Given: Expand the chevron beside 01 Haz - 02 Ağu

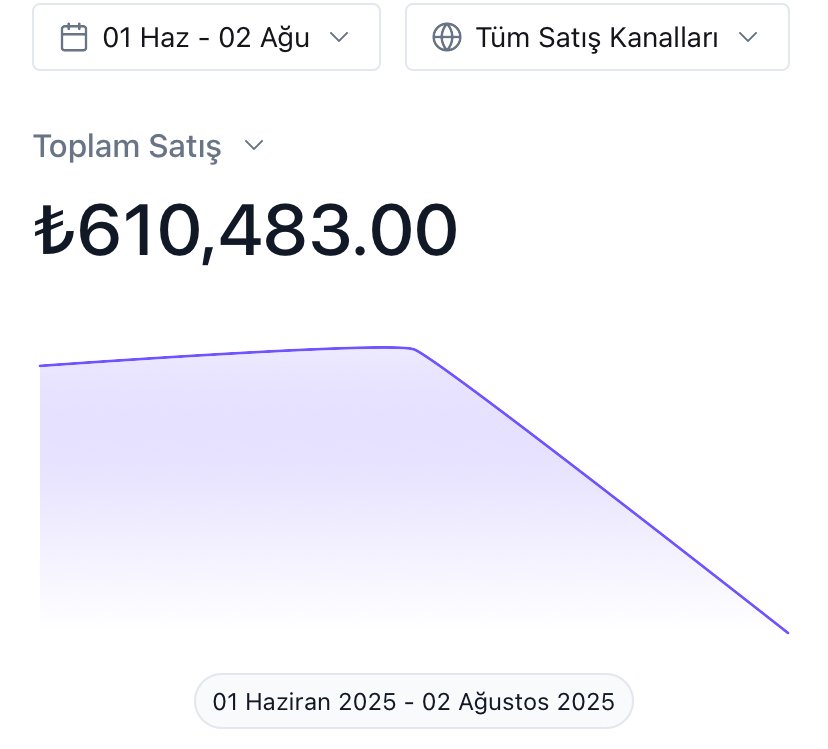Looking at the screenshot, I should (x=339, y=37).
